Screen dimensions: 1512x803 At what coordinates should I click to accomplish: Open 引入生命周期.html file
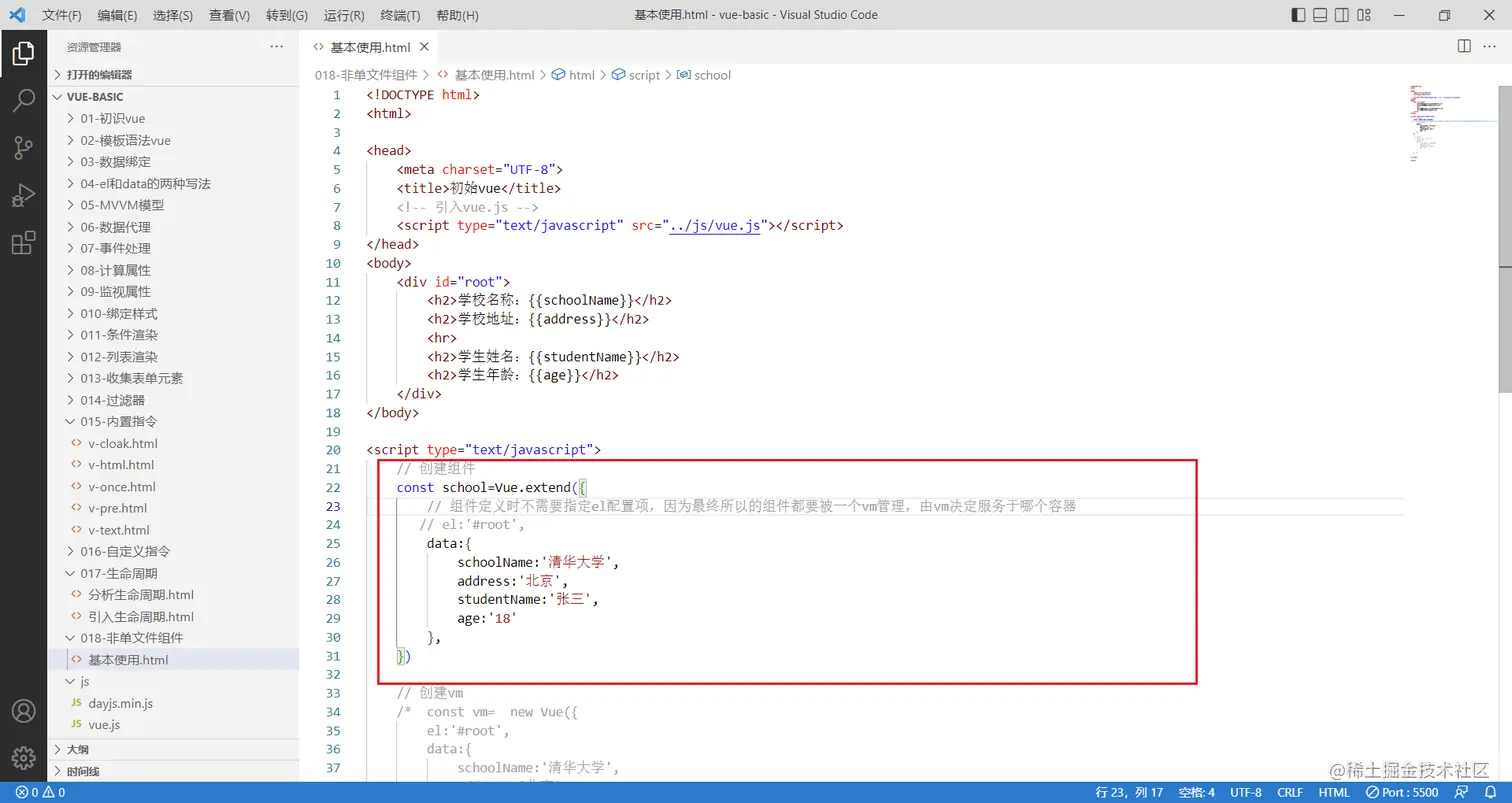tap(173, 616)
